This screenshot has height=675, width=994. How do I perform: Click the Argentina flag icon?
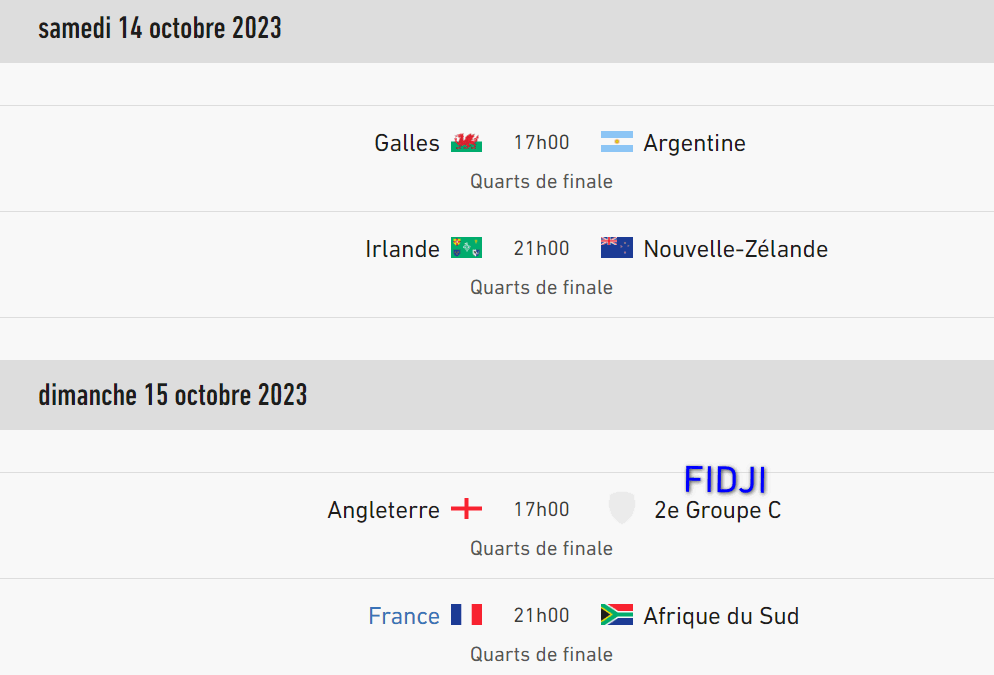click(616, 143)
